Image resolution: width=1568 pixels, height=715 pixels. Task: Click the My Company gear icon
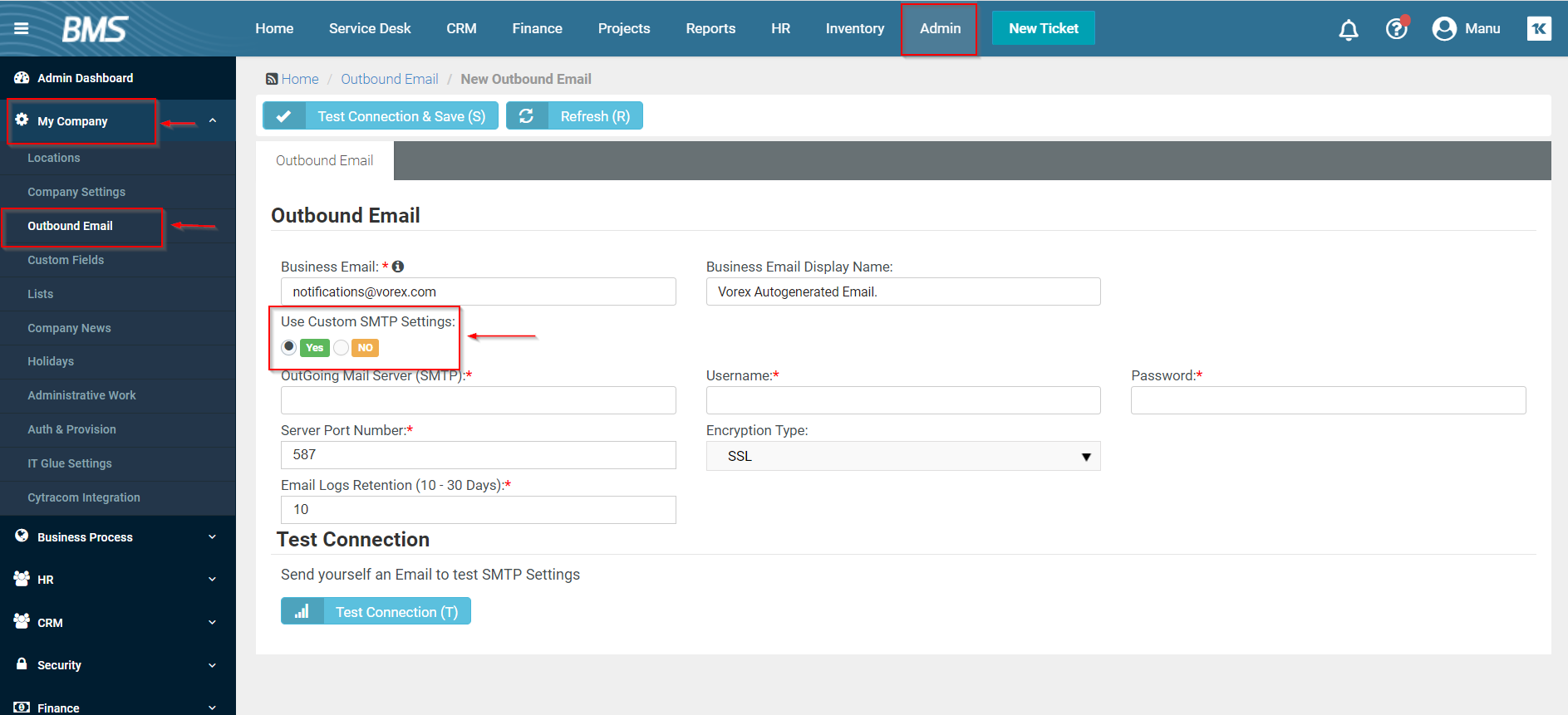[22, 120]
